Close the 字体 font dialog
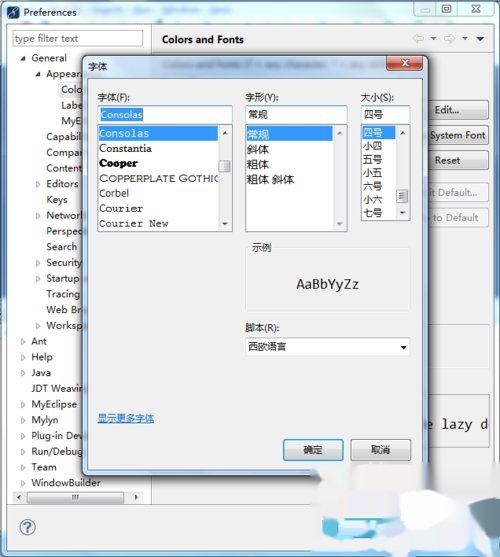 coord(404,63)
